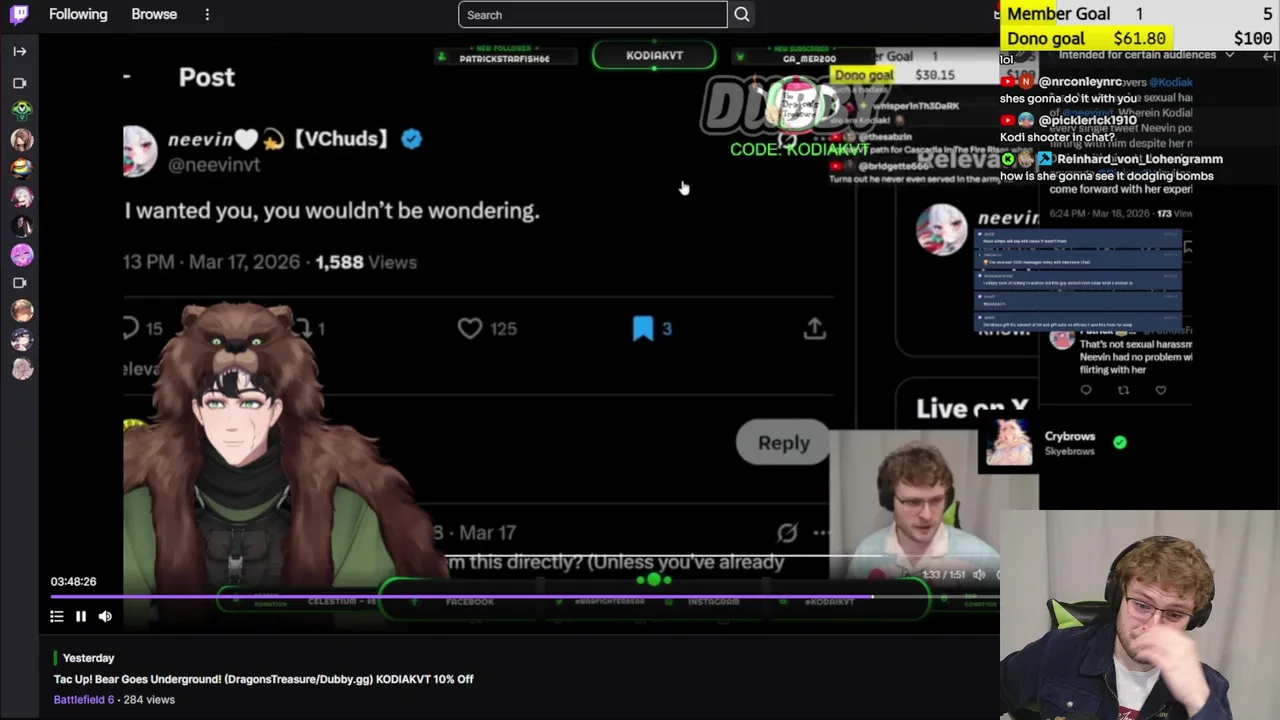Like the neevin post with heart icon
The image size is (1280, 720).
click(469, 328)
